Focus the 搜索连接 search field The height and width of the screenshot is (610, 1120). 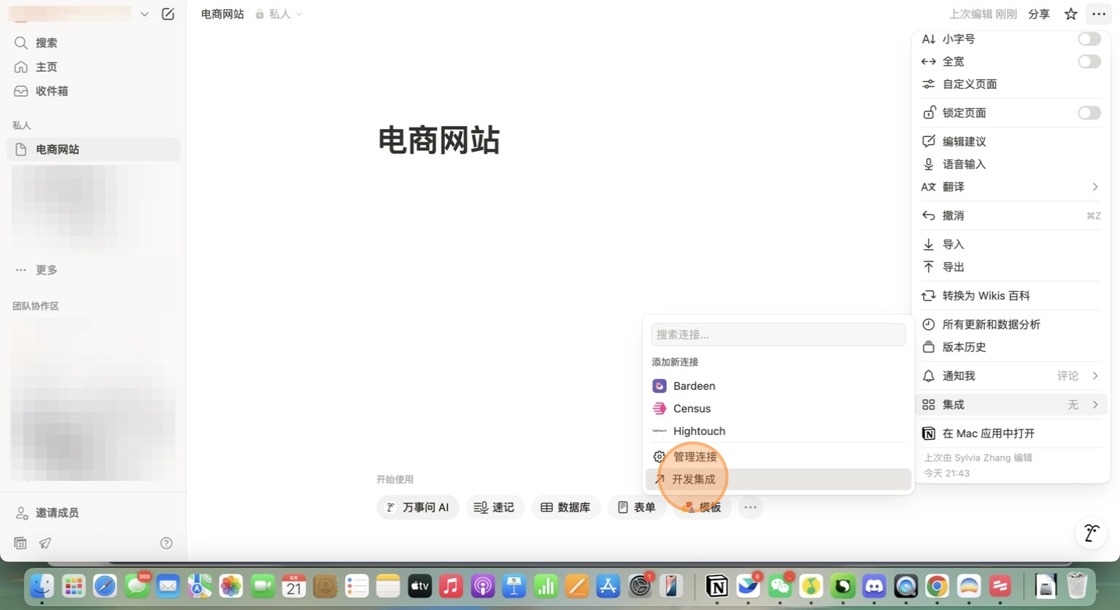click(x=778, y=334)
